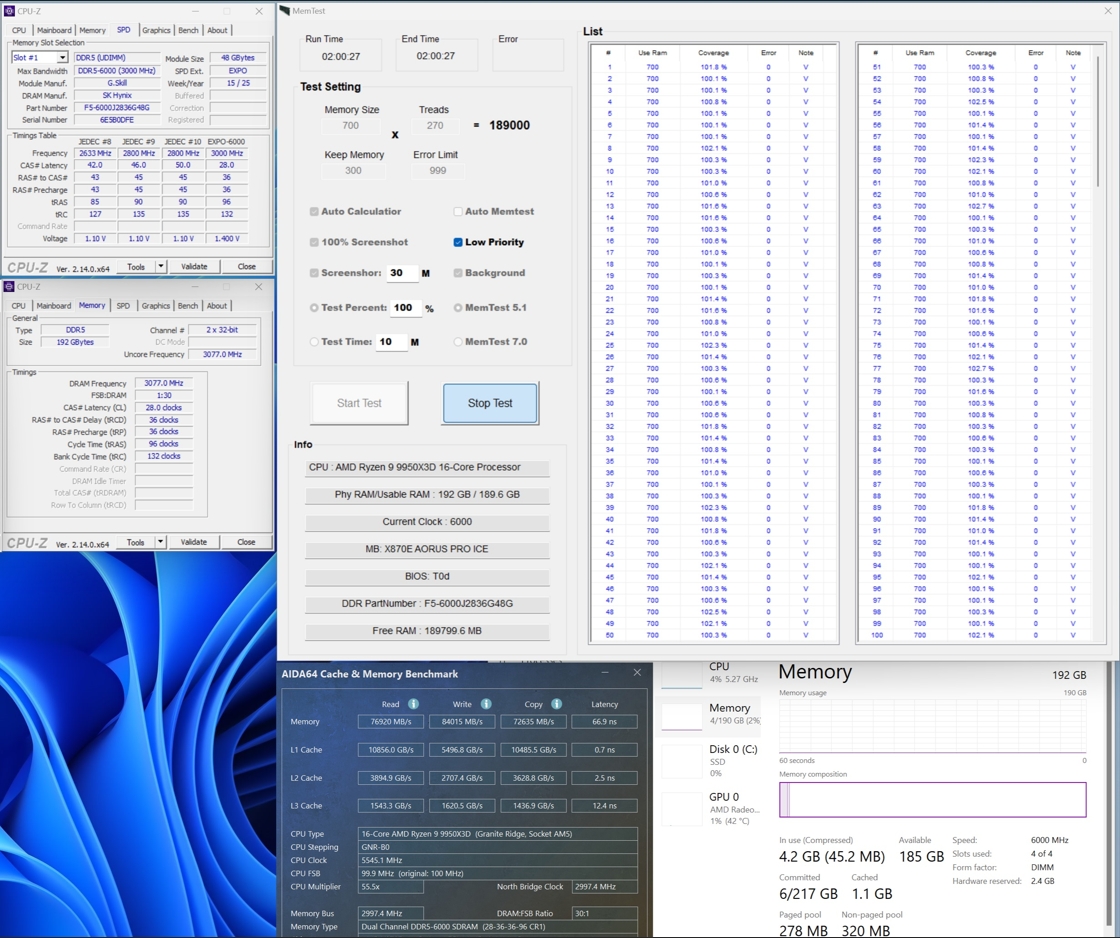Select the MemTest 5.1 radio button
The width and height of the screenshot is (1120, 938).
tap(458, 308)
